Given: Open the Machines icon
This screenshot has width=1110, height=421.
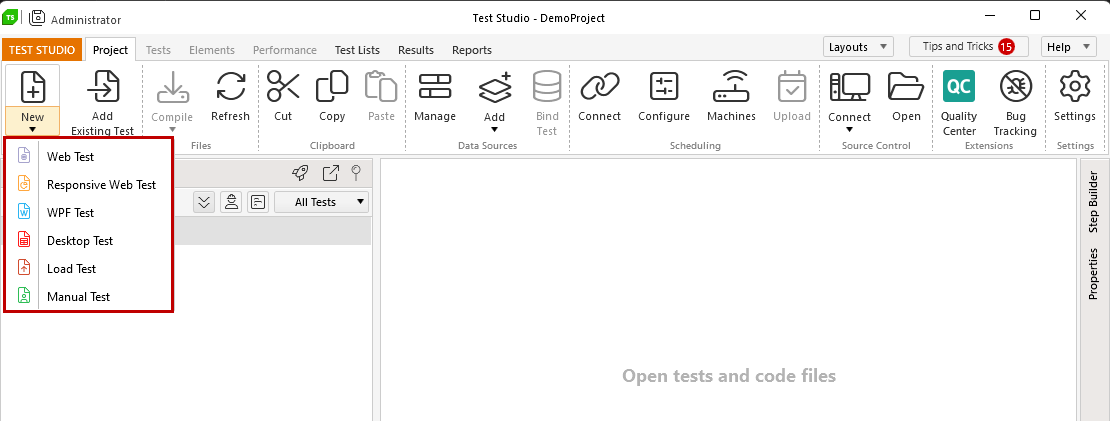Looking at the screenshot, I should (x=731, y=86).
